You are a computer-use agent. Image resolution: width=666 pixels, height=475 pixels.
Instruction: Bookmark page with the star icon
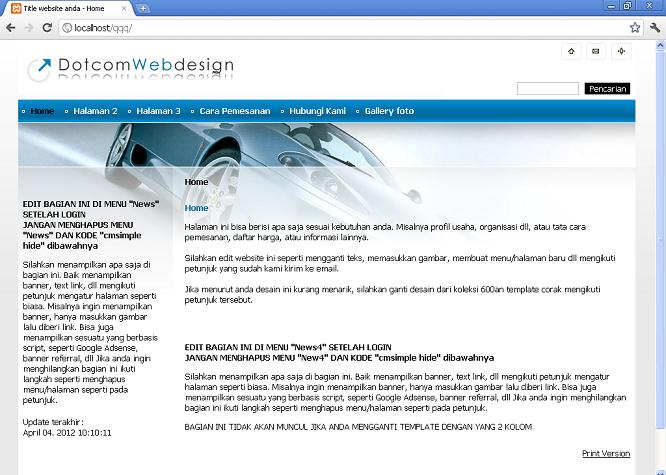click(x=635, y=28)
